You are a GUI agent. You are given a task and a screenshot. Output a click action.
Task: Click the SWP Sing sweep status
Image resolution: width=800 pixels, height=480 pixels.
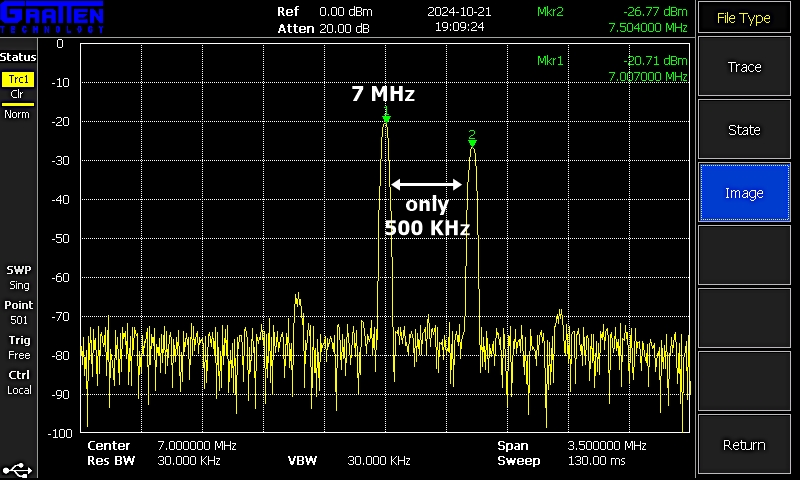[x=19, y=277]
